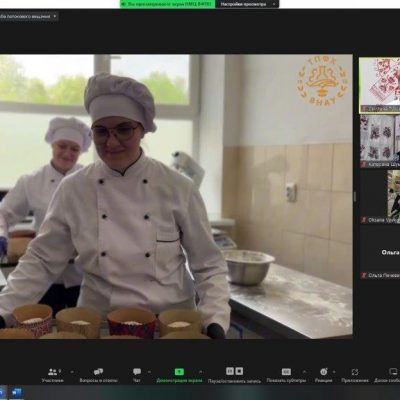Open the blue app icon left of Word
This screenshot has width=400, height=400.
[3, 393]
